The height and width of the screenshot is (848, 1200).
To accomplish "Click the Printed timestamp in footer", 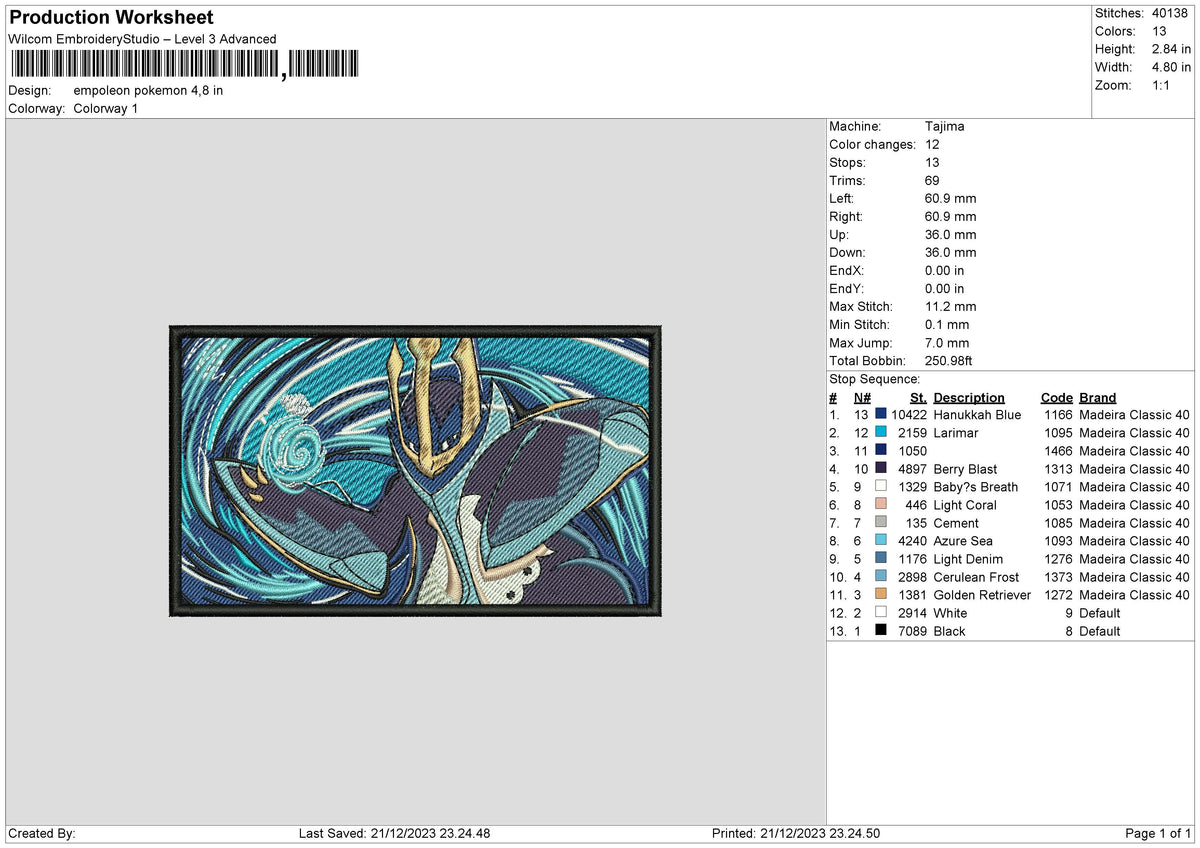I will [x=796, y=834].
